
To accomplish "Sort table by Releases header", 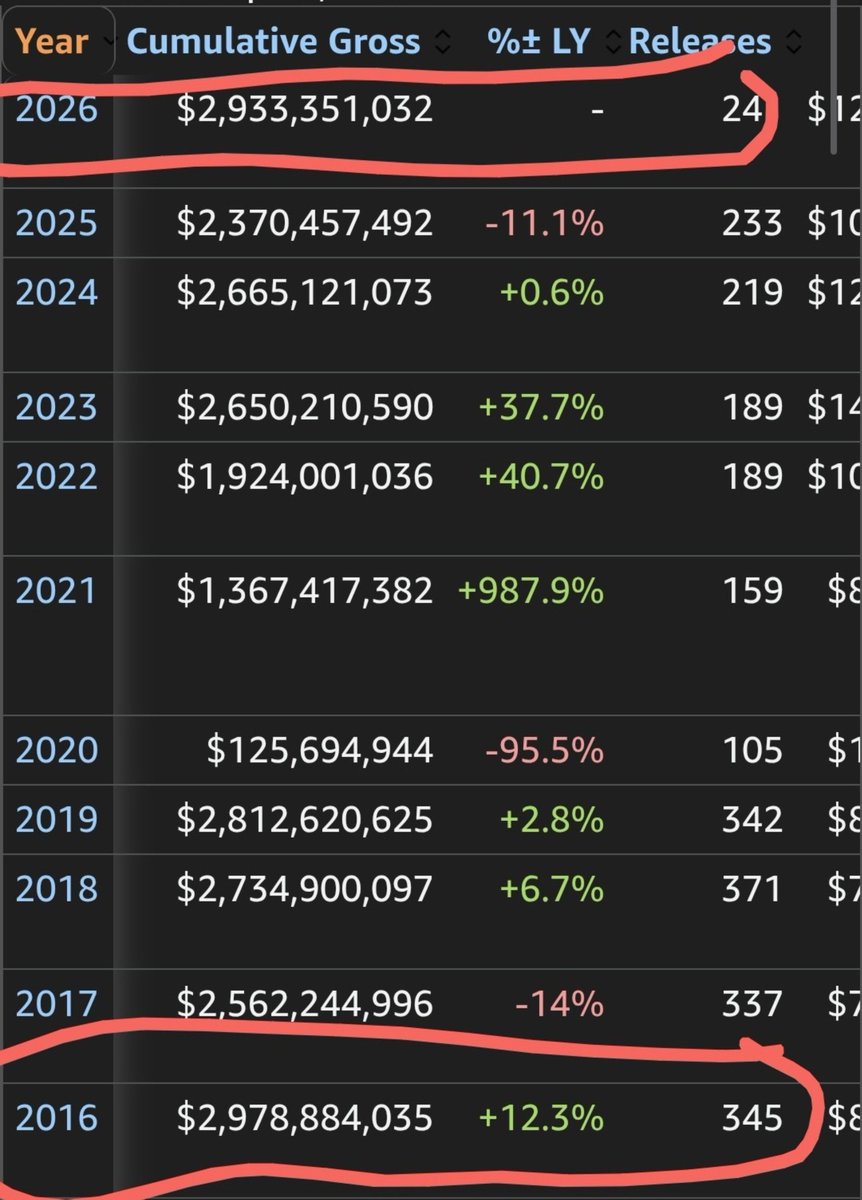I will 701,42.
